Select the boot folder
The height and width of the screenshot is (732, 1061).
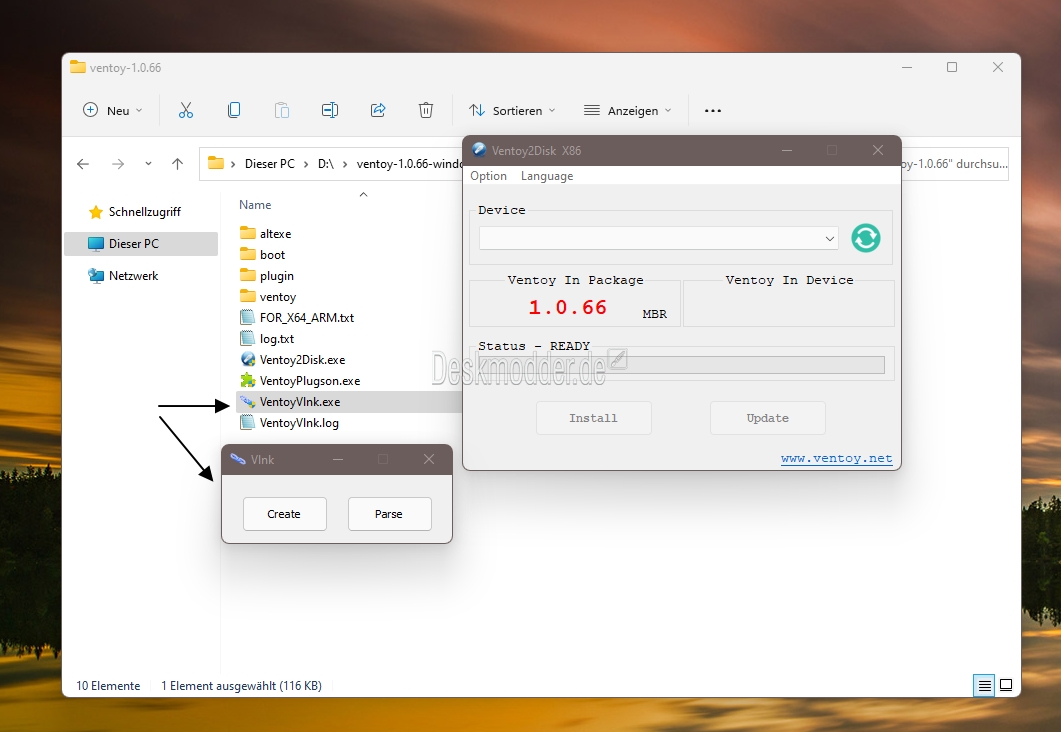[x=272, y=254]
